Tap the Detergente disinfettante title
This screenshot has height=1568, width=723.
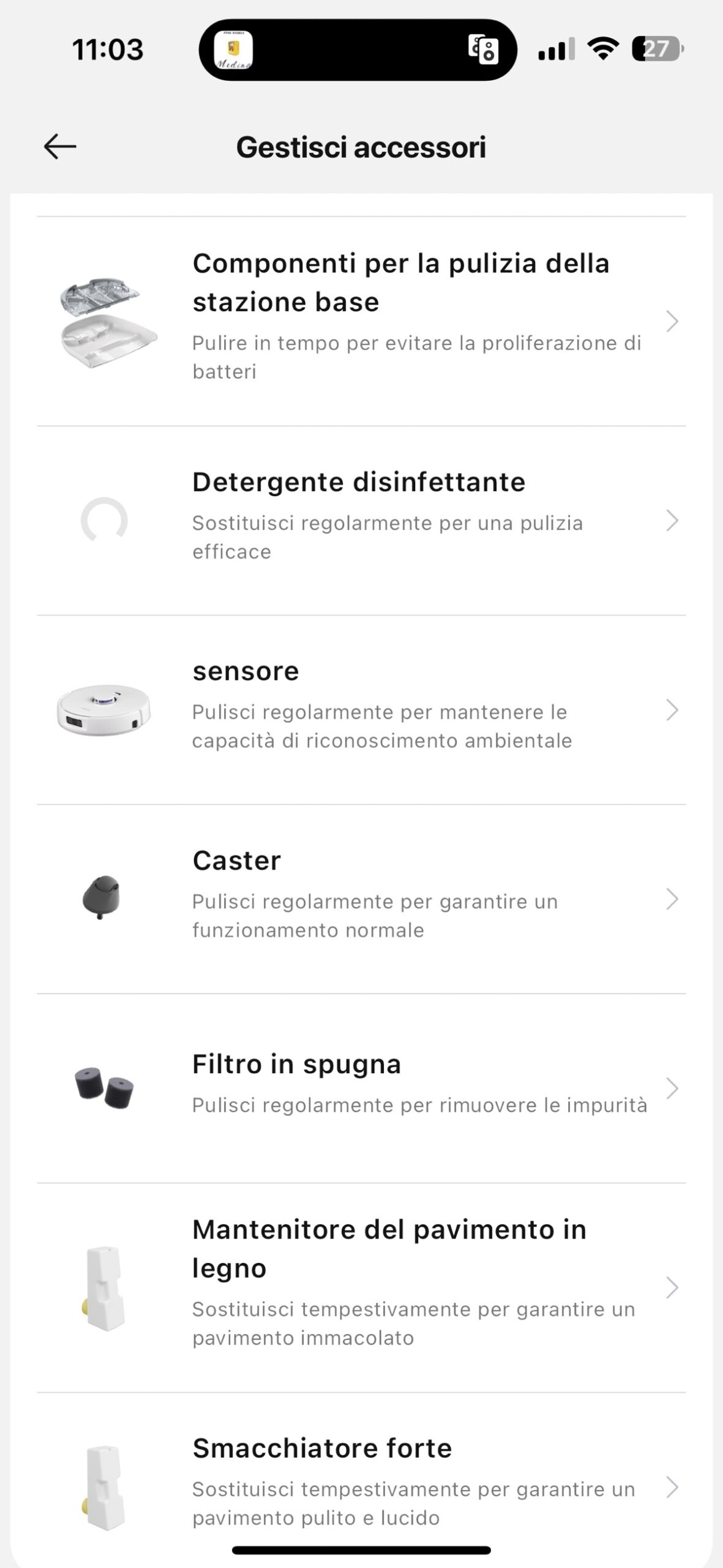coord(359,482)
